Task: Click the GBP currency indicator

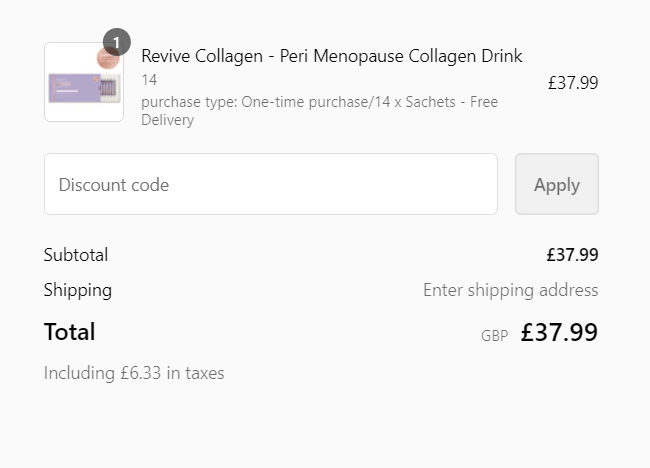Action: coord(495,335)
